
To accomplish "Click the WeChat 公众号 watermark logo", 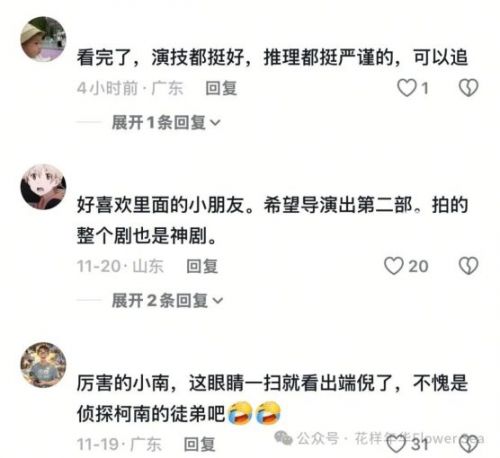I will click(x=284, y=438).
